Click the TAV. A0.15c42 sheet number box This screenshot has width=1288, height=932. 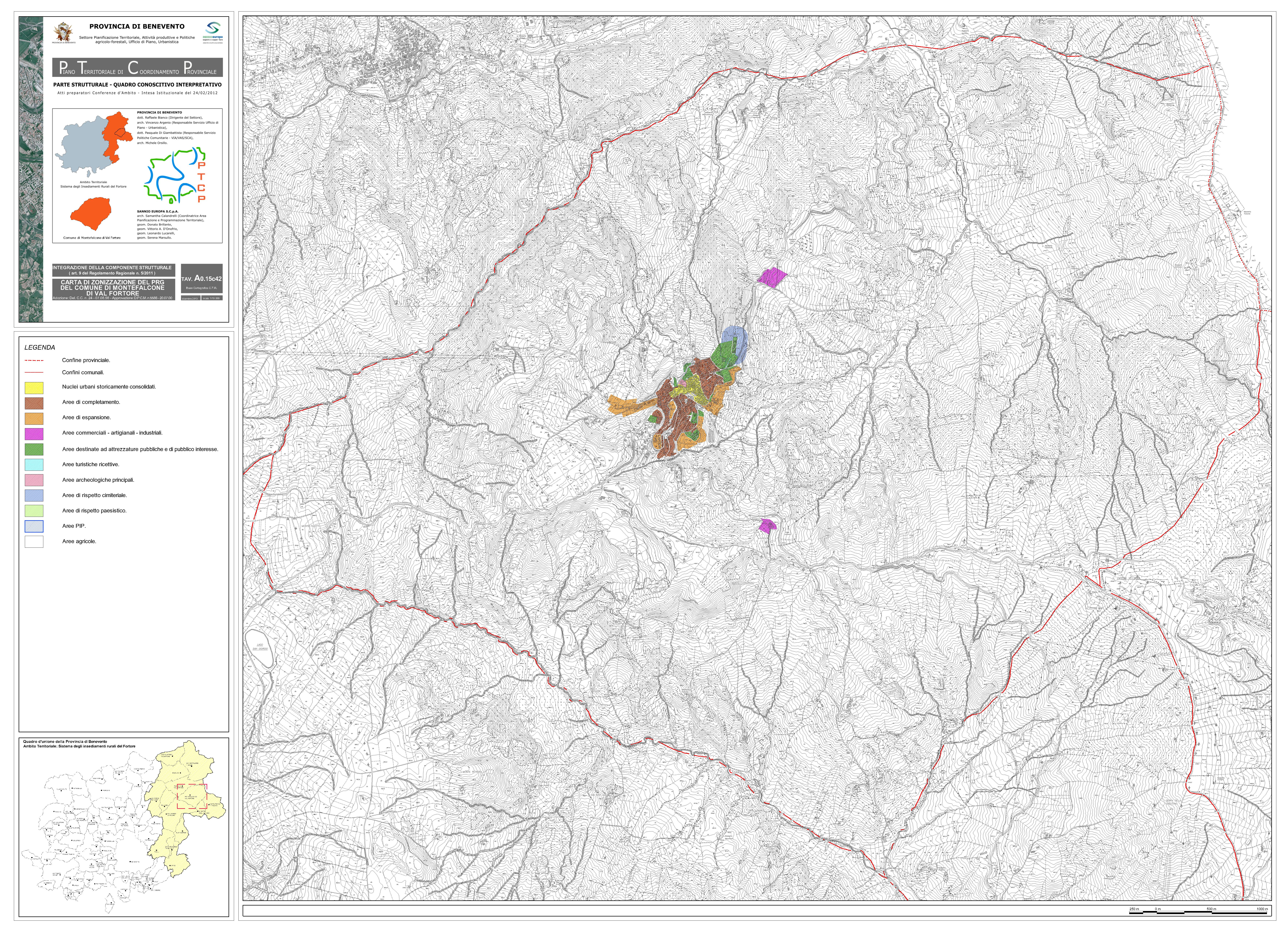point(202,278)
